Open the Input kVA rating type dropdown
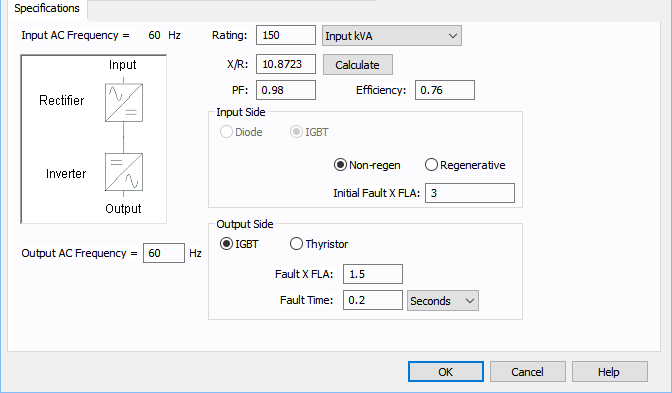The height and width of the screenshot is (393, 672). 392,36
